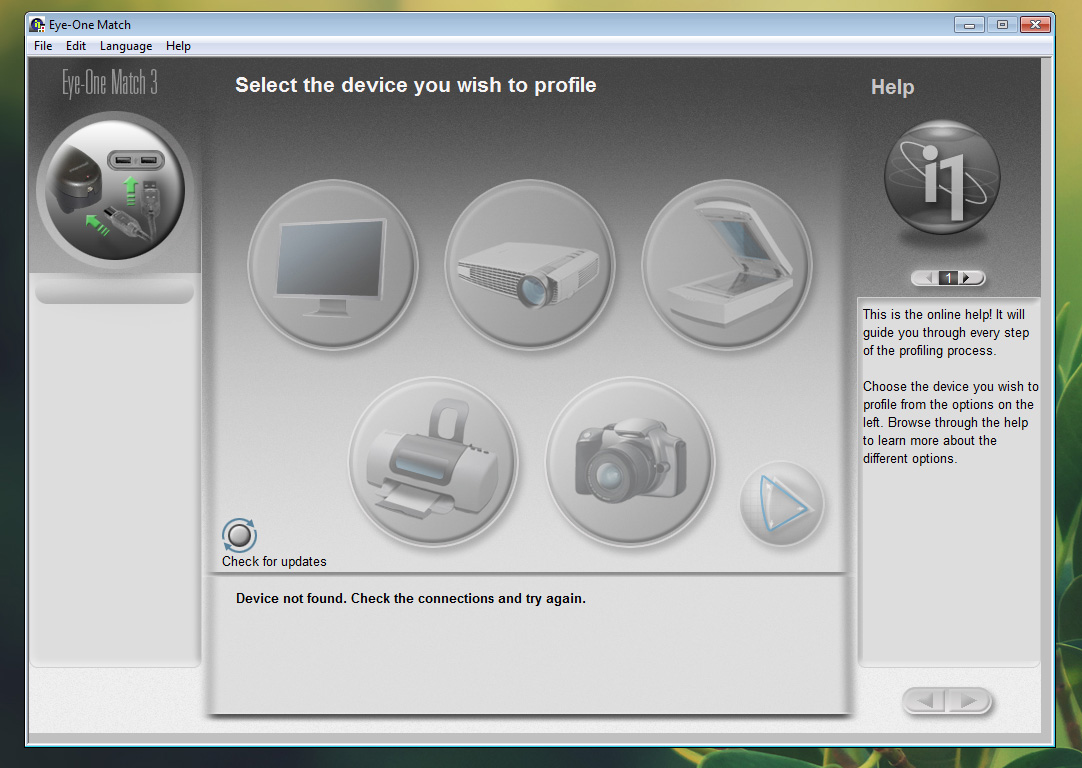1082x768 pixels.
Task: Click the Eye-One device connection illustration
Action: pos(115,190)
